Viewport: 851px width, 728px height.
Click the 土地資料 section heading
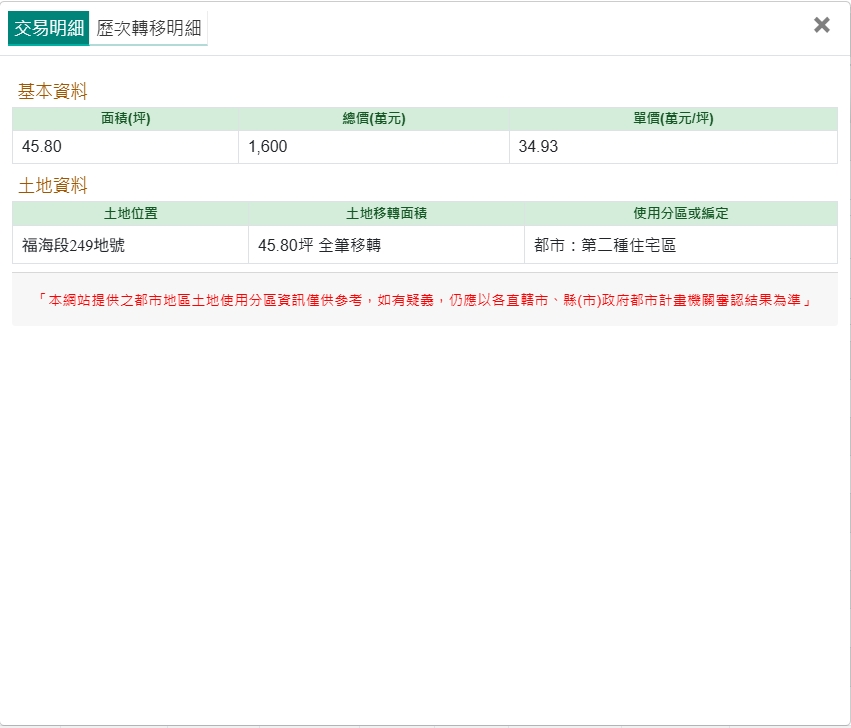[x=52, y=185]
